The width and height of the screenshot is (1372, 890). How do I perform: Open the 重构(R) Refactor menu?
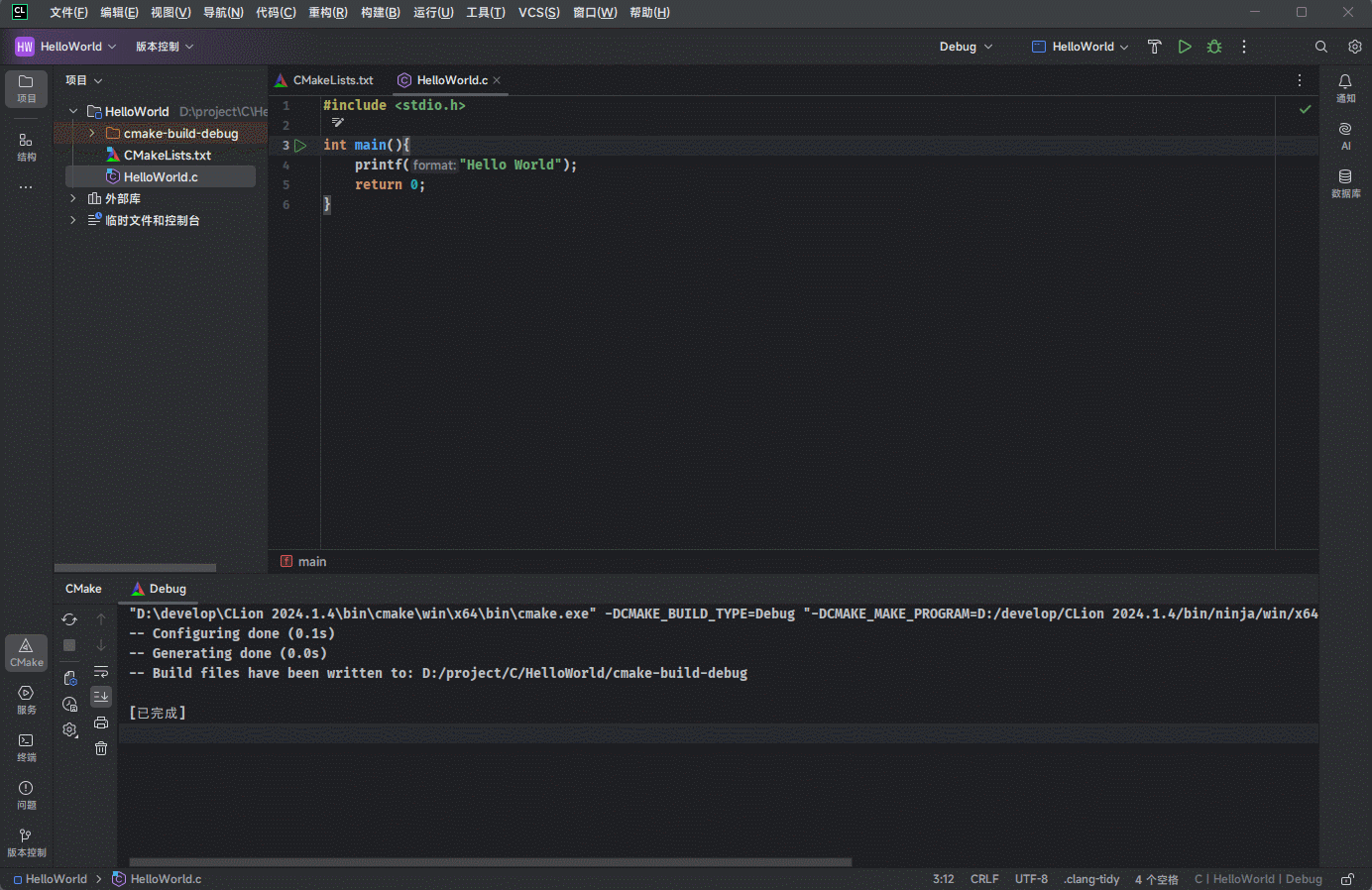click(x=327, y=13)
